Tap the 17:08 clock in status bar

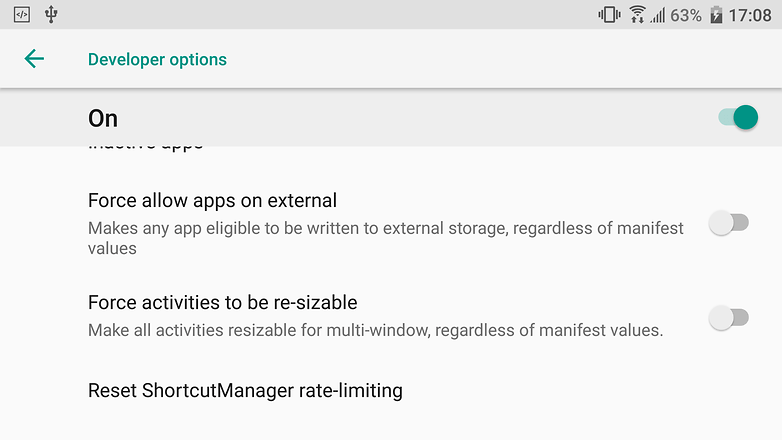750,15
